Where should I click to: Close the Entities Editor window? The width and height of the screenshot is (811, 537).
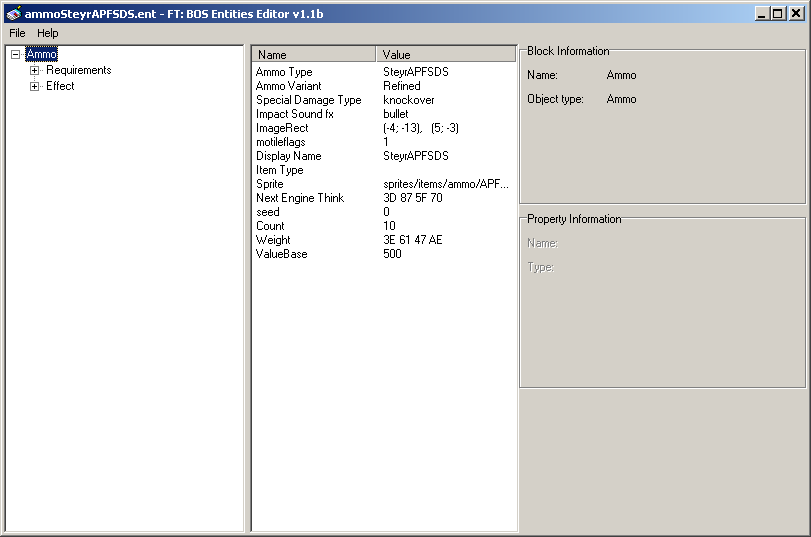click(x=796, y=13)
